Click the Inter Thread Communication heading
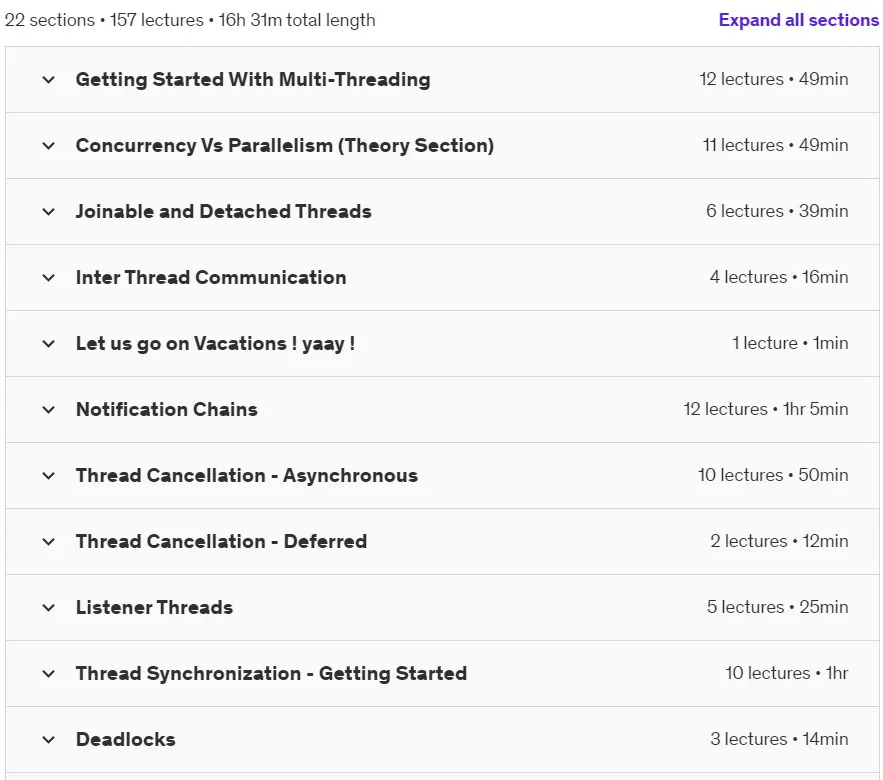Viewport: 883px width, 780px height. coord(211,278)
